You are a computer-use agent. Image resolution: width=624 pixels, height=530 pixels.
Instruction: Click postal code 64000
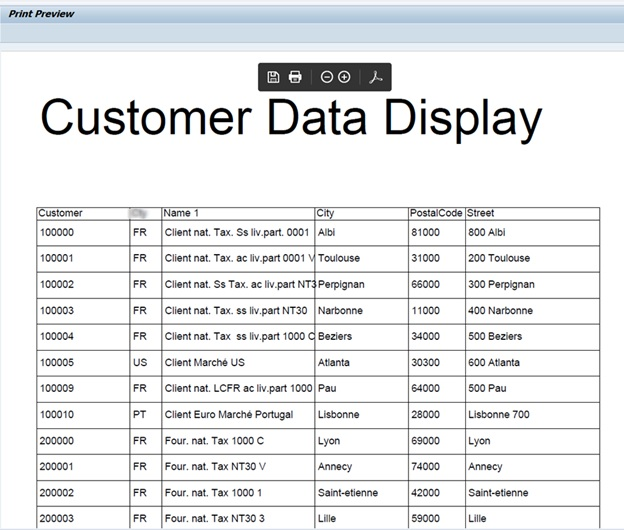point(425,388)
